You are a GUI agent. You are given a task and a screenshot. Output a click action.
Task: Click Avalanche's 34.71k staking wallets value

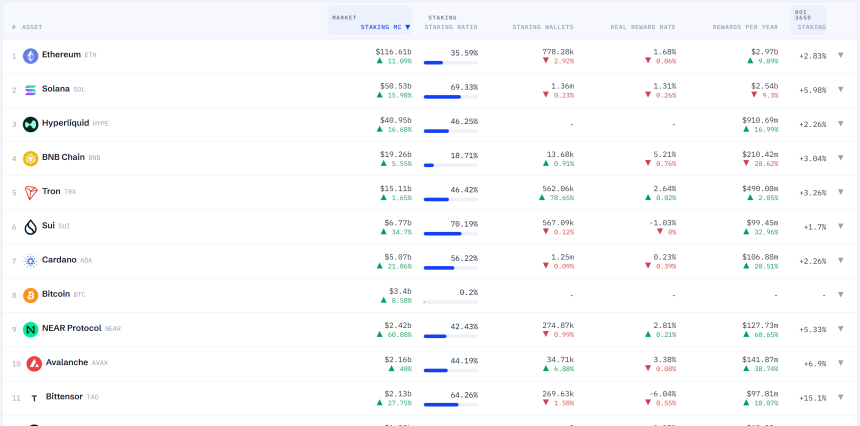560,360
